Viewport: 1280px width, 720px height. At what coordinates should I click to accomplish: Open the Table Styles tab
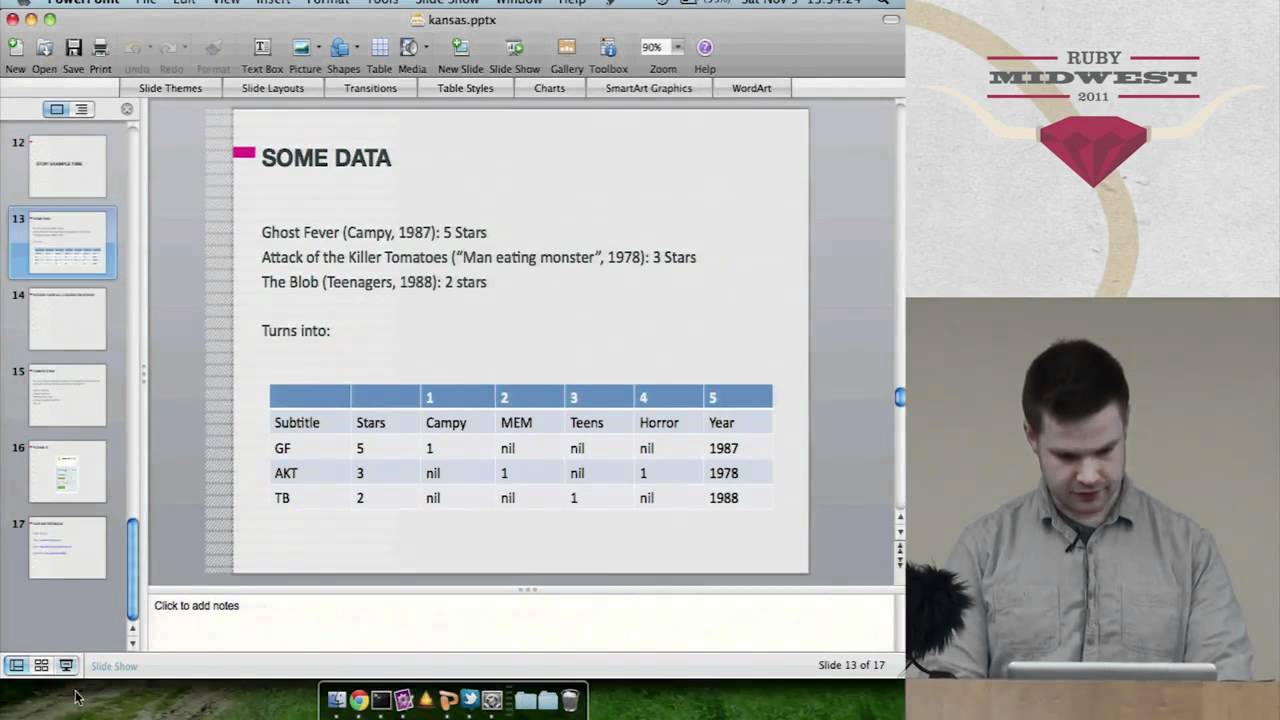click(x=465, y=88)
